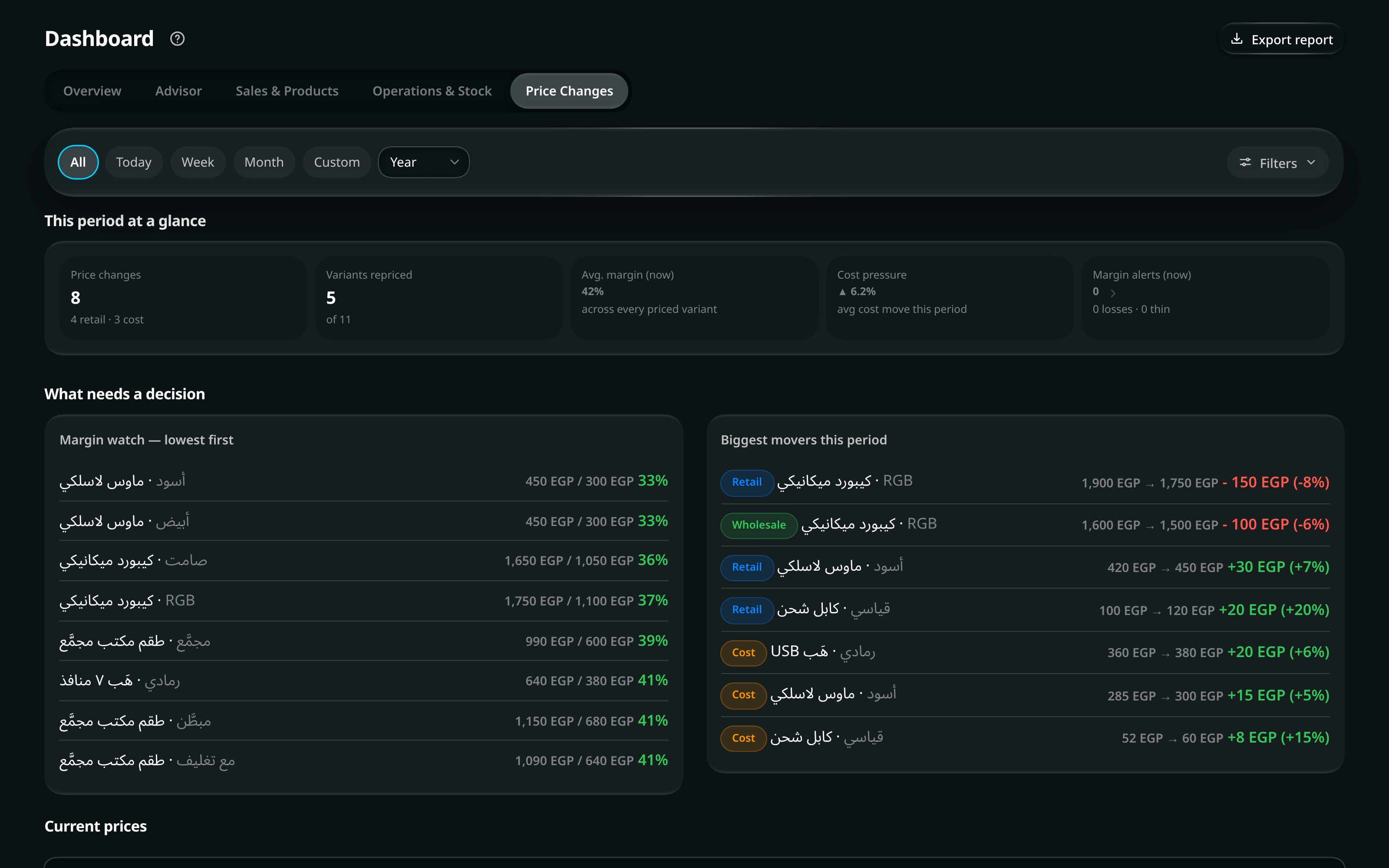Click the Avg. margin 42% card
Image resolution: width=1389 pixels, height=868 pixels.
(694, 298)
